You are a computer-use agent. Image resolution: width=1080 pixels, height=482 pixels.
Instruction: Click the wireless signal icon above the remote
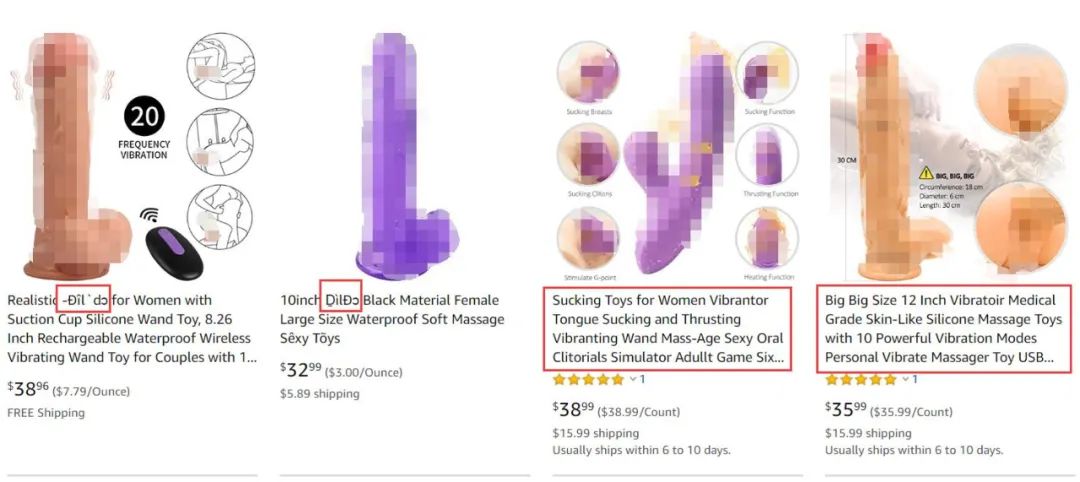pyautogui.click(x=149, y=216)
